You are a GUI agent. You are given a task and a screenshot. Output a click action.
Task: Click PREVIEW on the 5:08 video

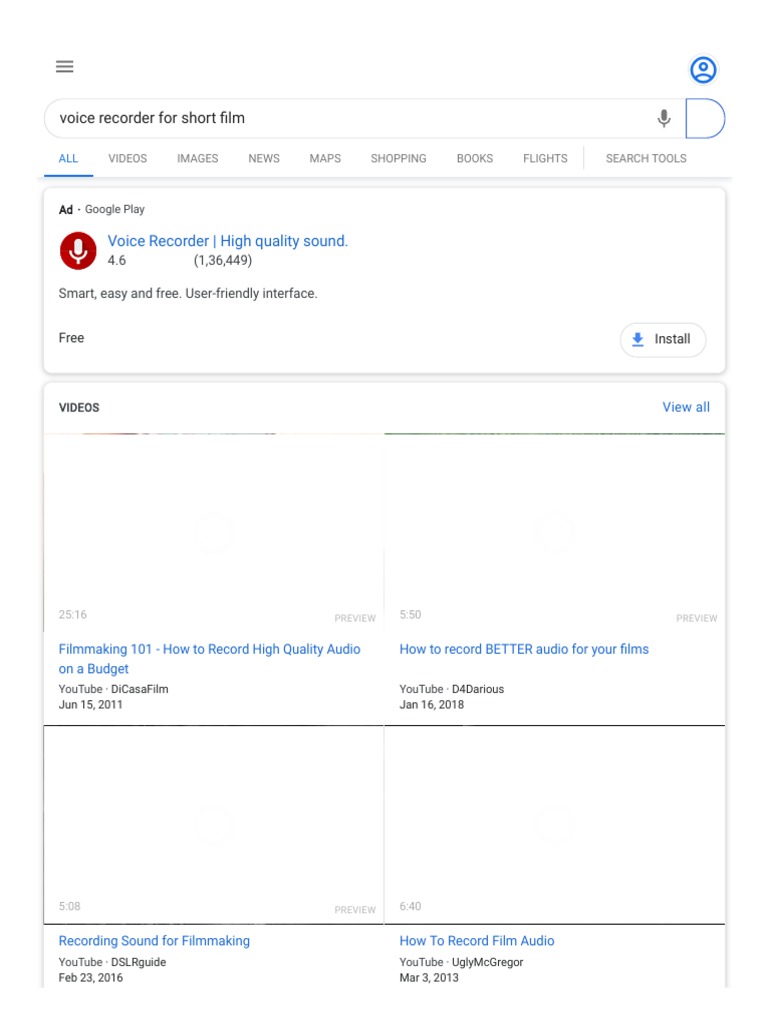(x=355, y=910)
